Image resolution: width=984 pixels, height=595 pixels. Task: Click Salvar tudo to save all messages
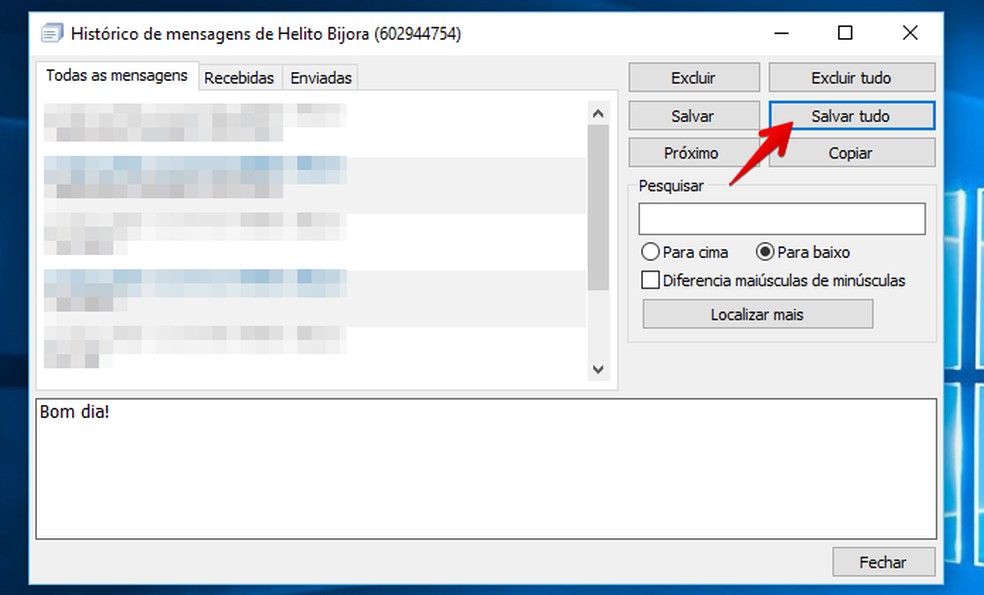point(852,116)
